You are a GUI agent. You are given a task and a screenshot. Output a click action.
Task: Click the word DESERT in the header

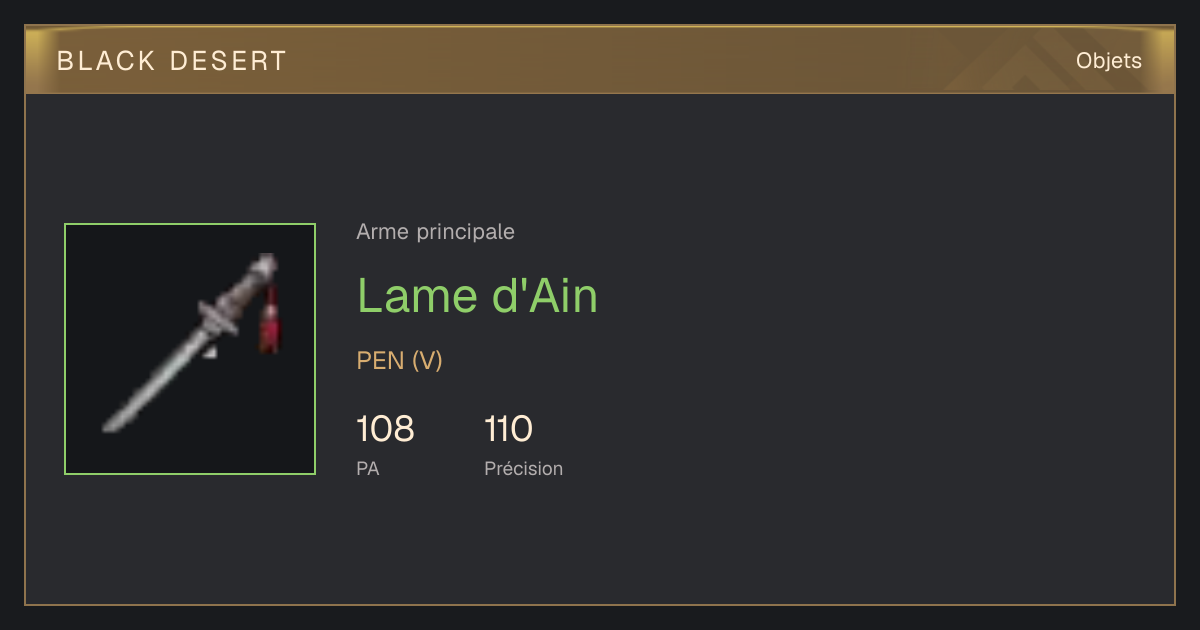[x=228, y=61]
